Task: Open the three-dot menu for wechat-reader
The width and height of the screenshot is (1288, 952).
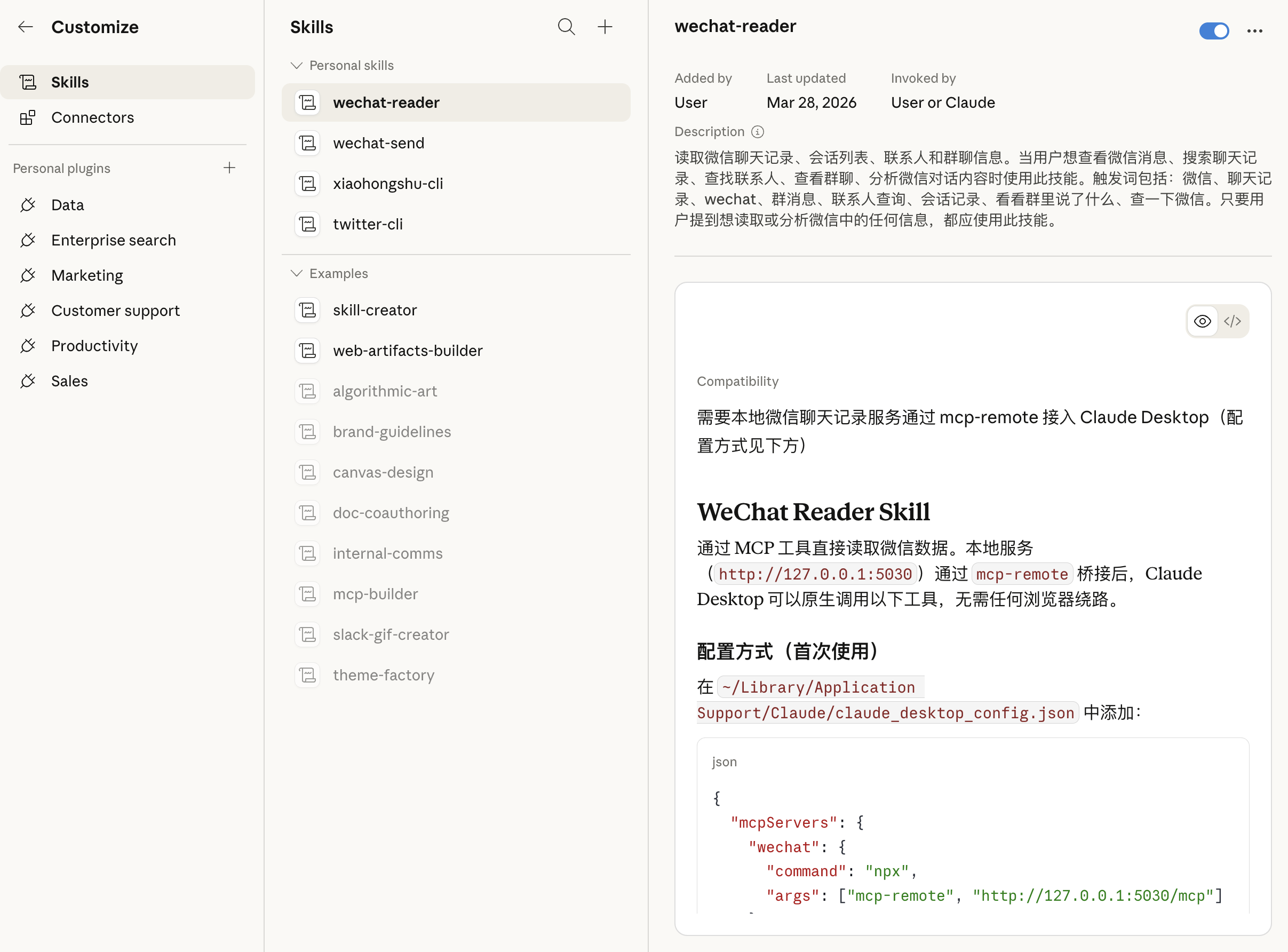Action: [x=1254, y=31]
